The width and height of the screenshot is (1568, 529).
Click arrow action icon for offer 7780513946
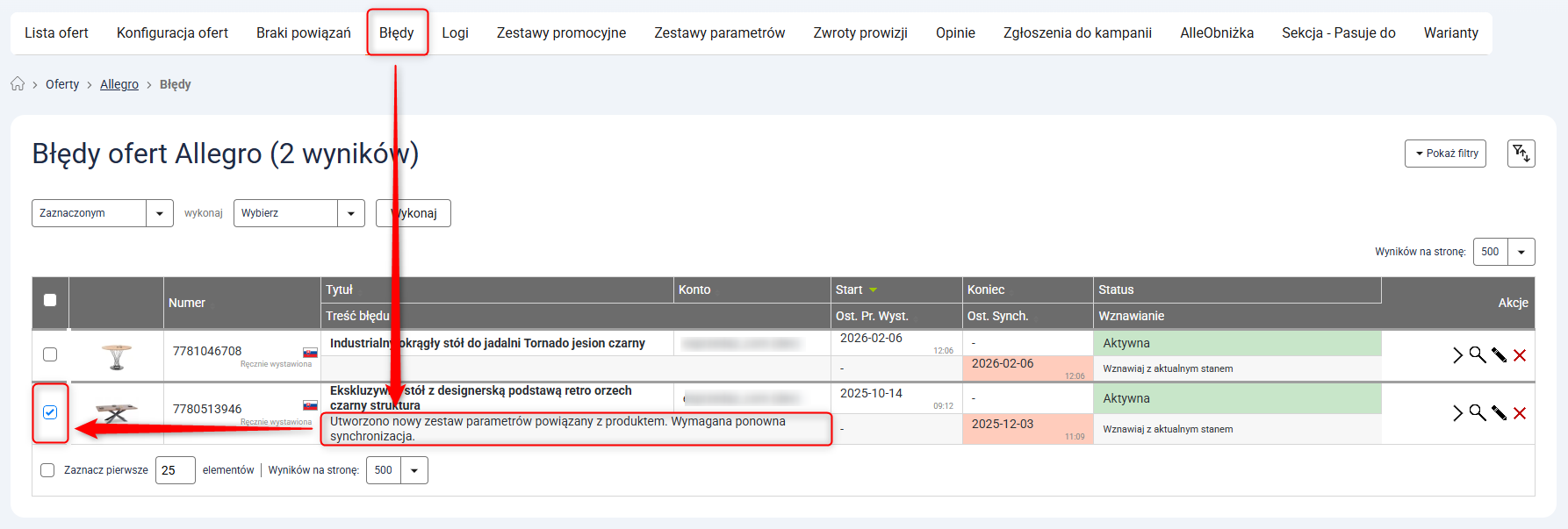(x=1457, y=412)
